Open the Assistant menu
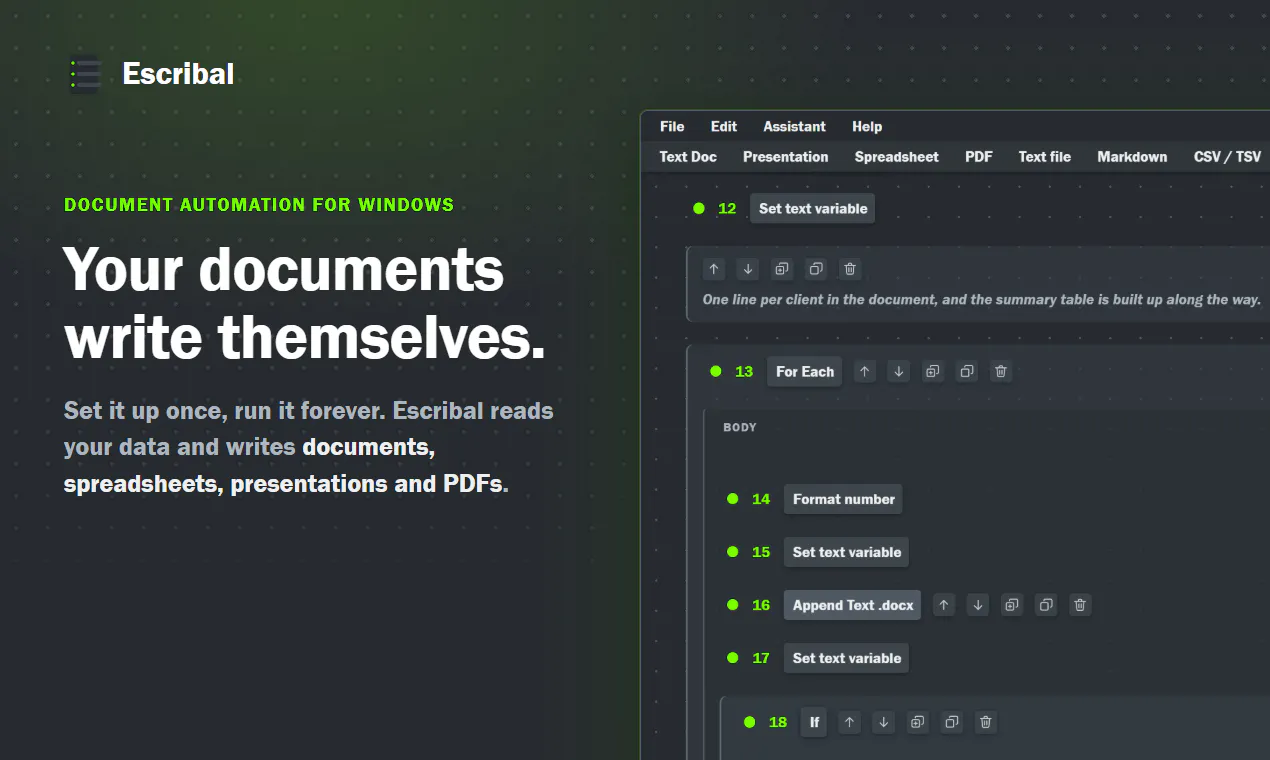The width and height of the screenshot is (1270, 760). click(794, 127)
